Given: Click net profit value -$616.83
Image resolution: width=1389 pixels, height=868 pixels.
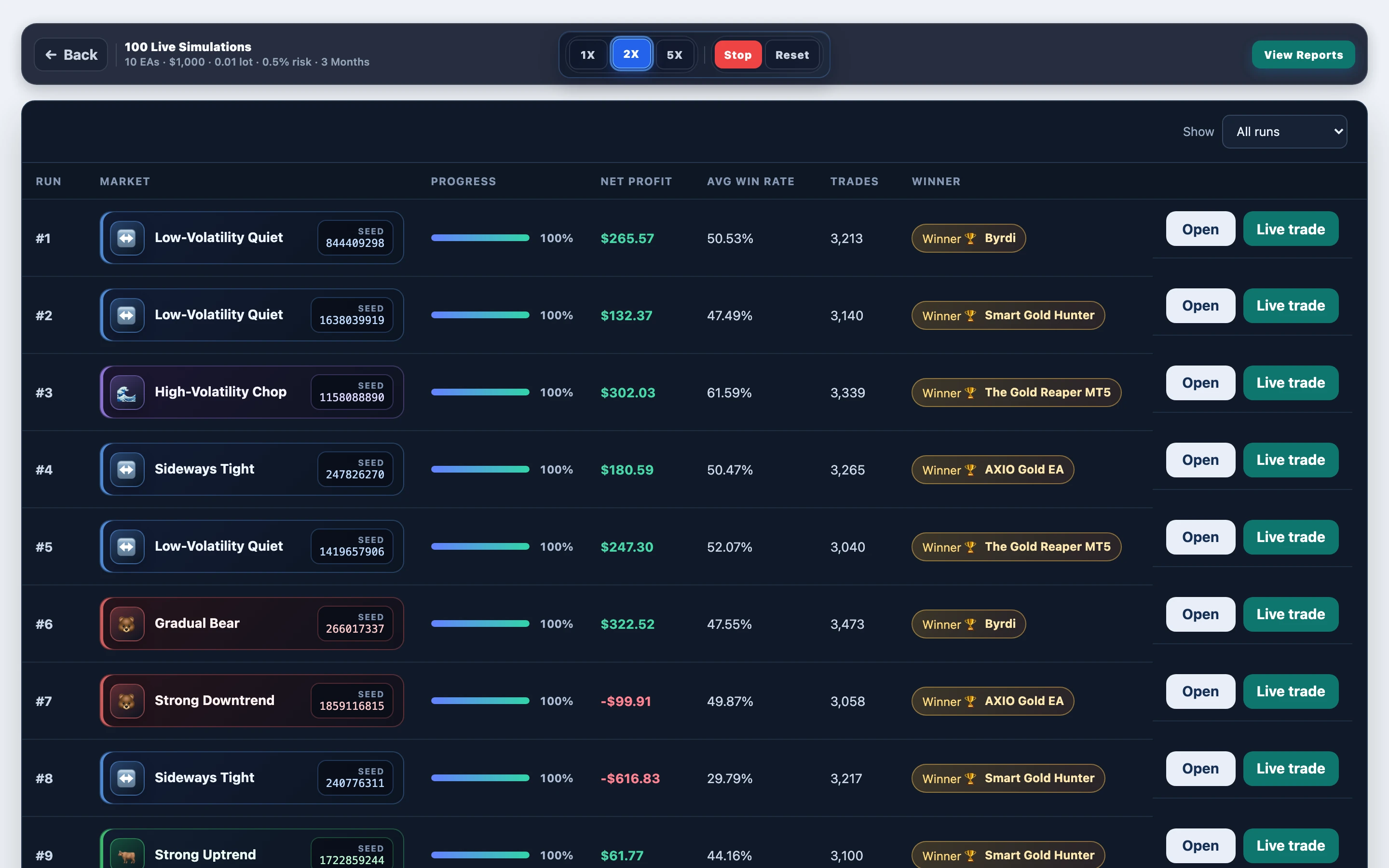Looking at the screenshot, I should [x=630, y=778].
